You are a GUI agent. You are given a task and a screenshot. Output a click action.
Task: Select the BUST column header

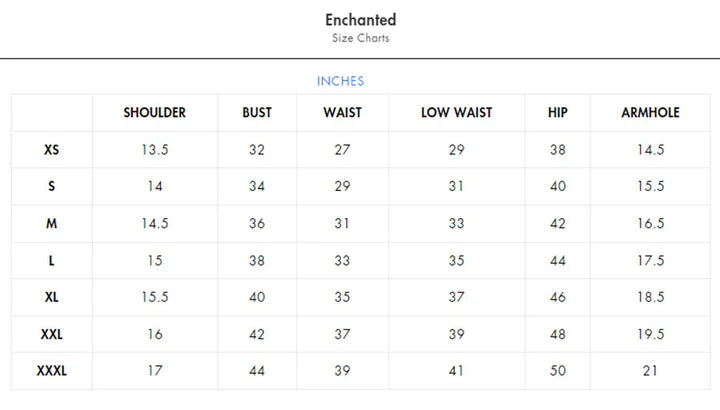[257, 113]
